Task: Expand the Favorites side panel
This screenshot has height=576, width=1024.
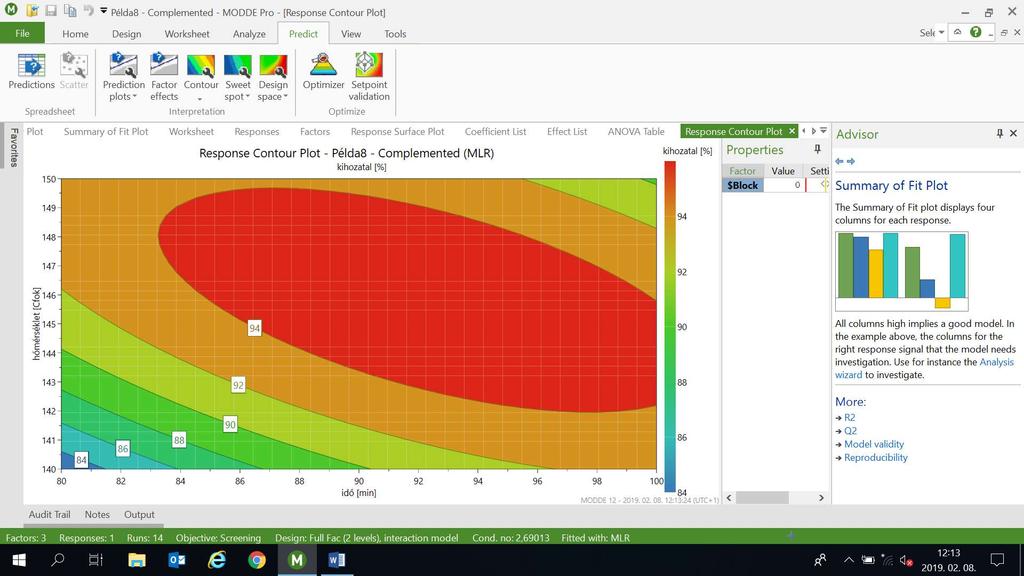Action: tap(13, 147)
